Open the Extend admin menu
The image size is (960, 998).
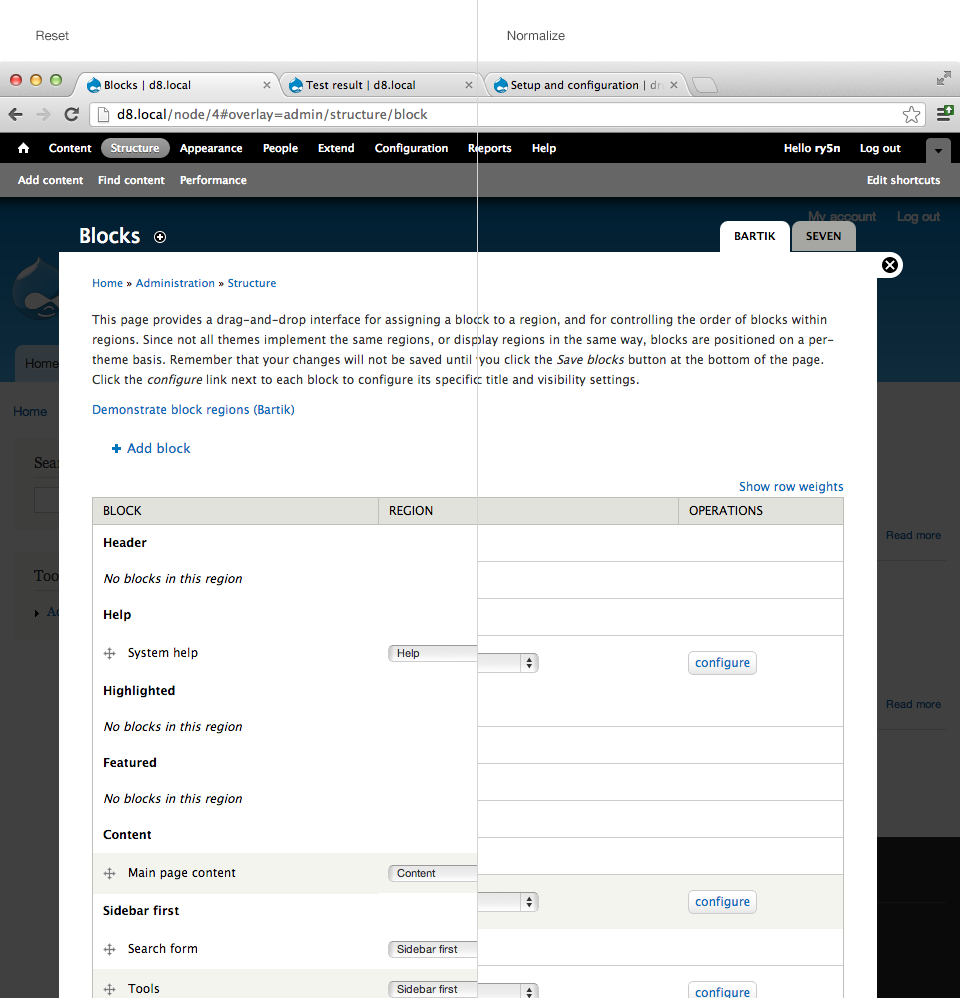pyautogui.click(x=336, y=148)
